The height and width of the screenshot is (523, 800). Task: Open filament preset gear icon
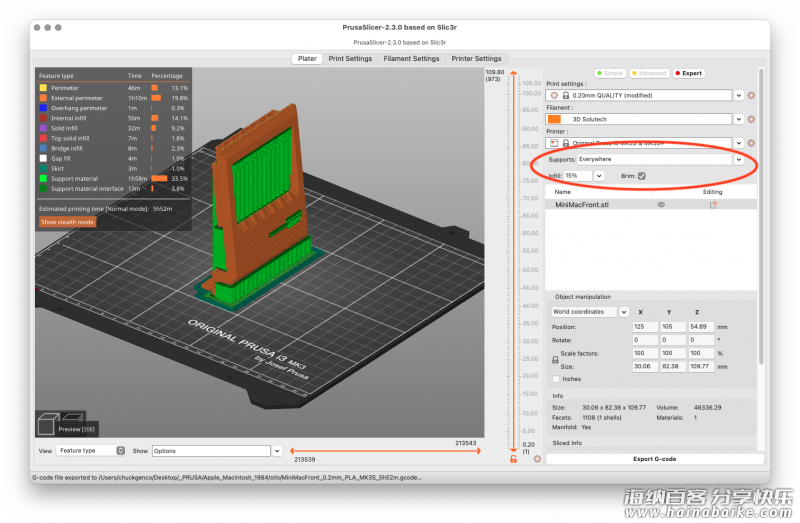751,119
